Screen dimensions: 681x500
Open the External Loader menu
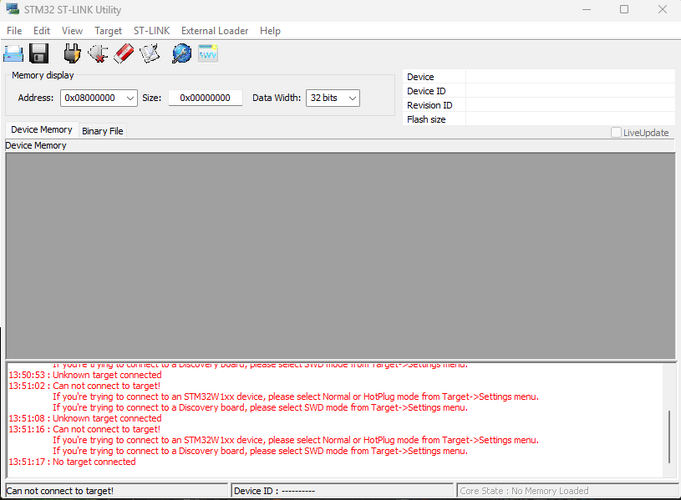215,31
